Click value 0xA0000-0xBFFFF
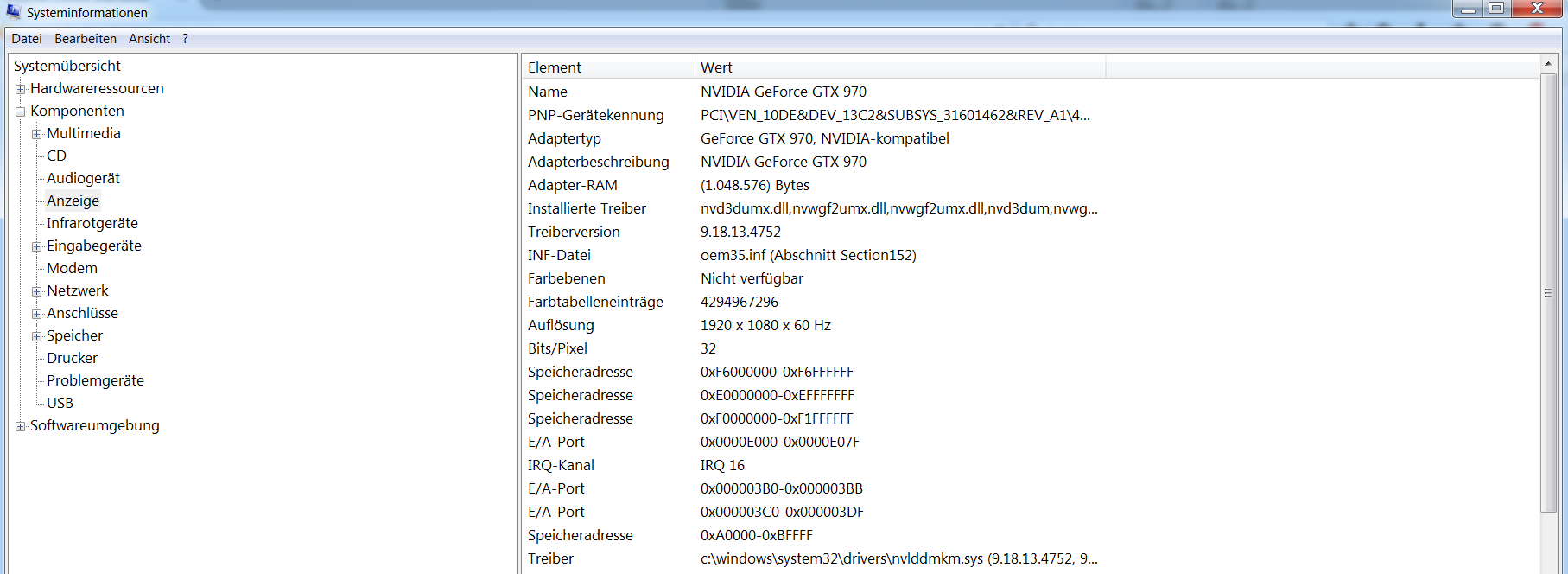 click(x=756, y=535)
